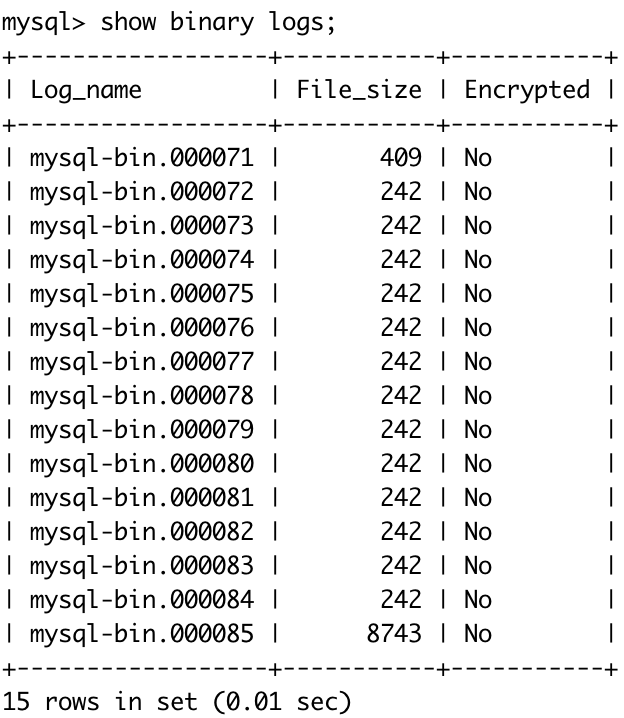Click the mysql> prompt
This screenshot has width=624, height=718.
(x=44, y=23)
